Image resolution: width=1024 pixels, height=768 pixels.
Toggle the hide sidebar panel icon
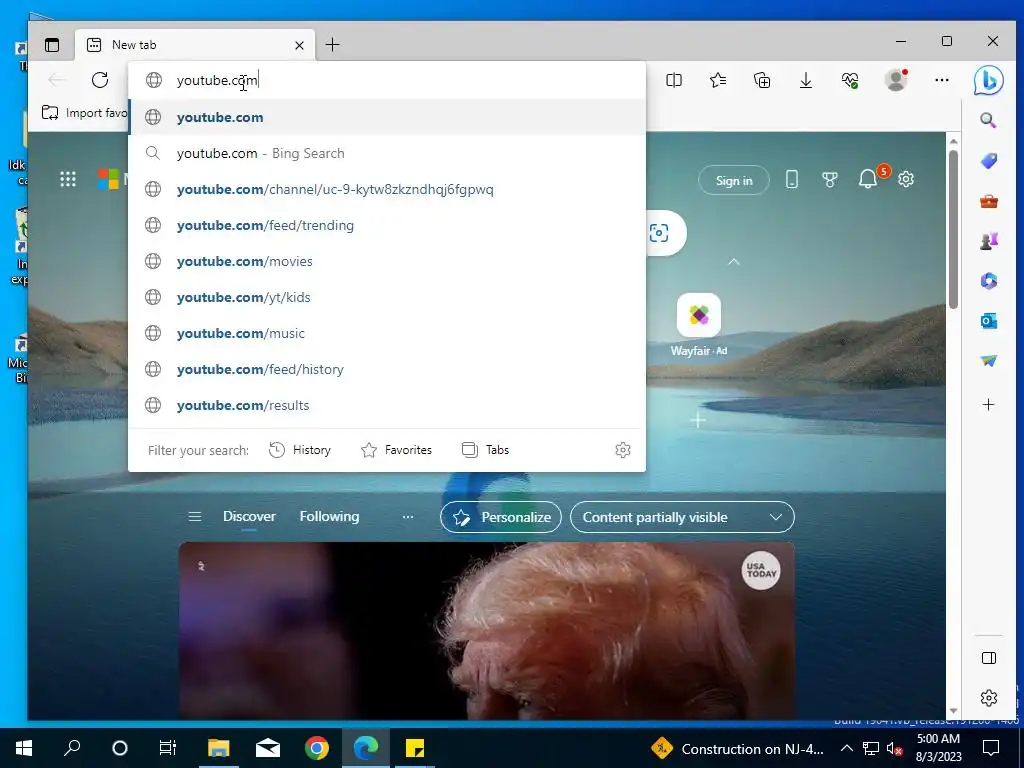coord(989,658)
